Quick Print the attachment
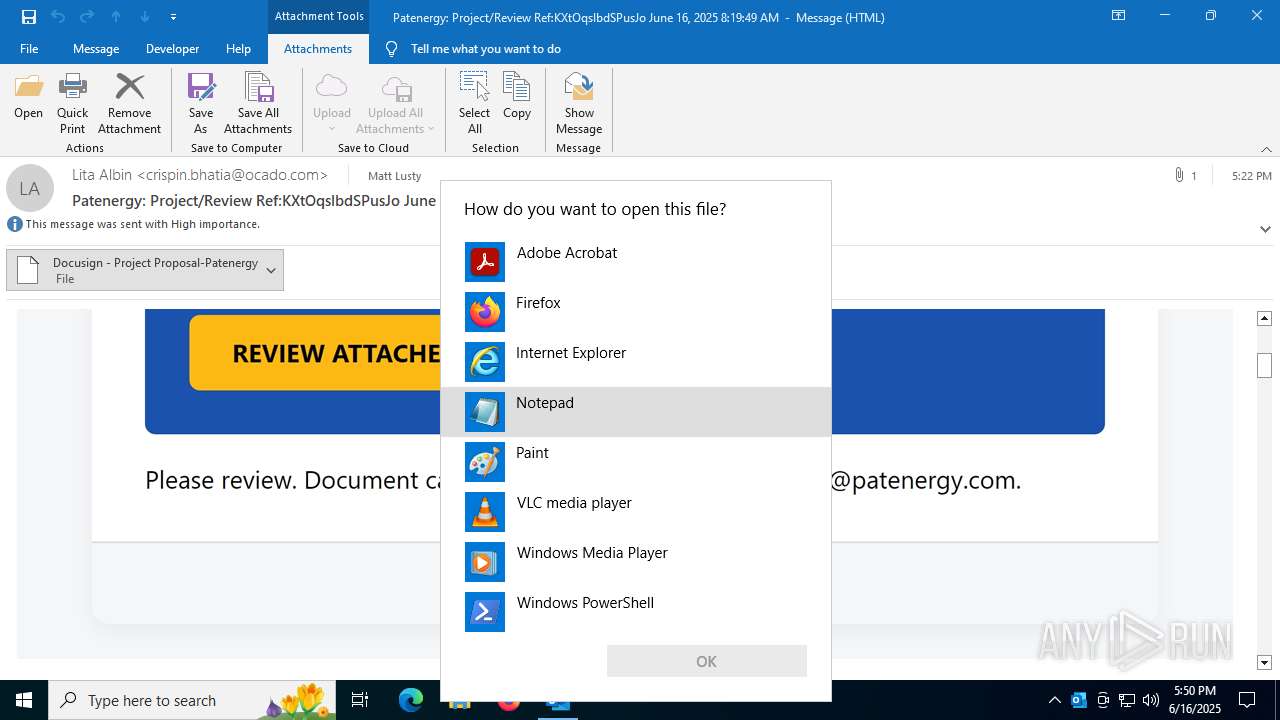The height and width of the screenshot is (720, 1280). pyautogui.click(x=72, y=103)
